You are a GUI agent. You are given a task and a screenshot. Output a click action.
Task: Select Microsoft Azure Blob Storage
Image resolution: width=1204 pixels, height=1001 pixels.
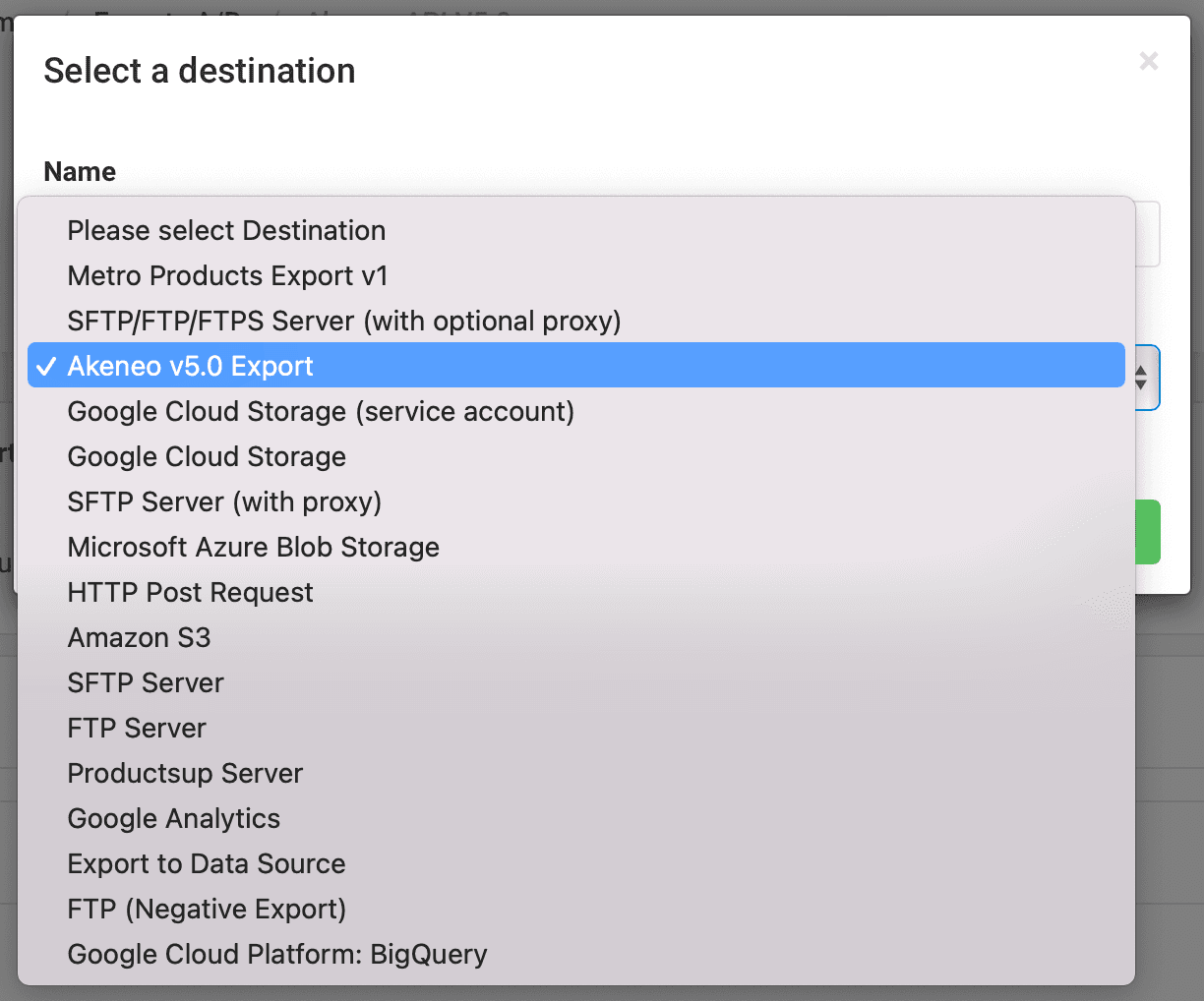tap(253, 547)
